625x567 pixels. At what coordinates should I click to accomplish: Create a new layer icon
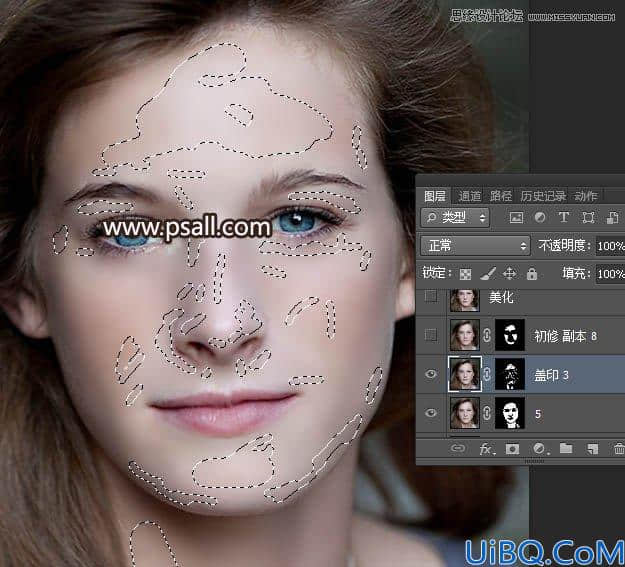[593, 449]
